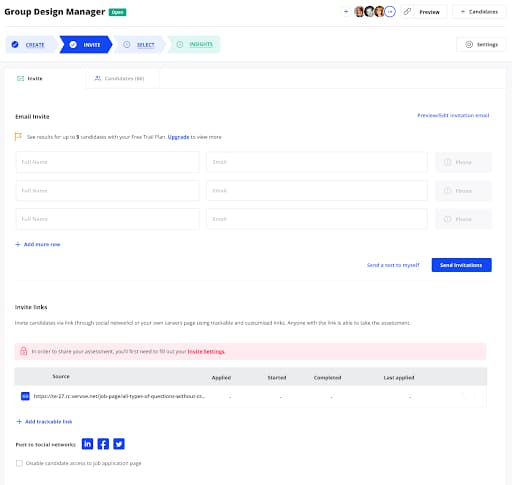Click Add trackable link
The height and width of the screenshot is (485, 512).
pos(44,422)
